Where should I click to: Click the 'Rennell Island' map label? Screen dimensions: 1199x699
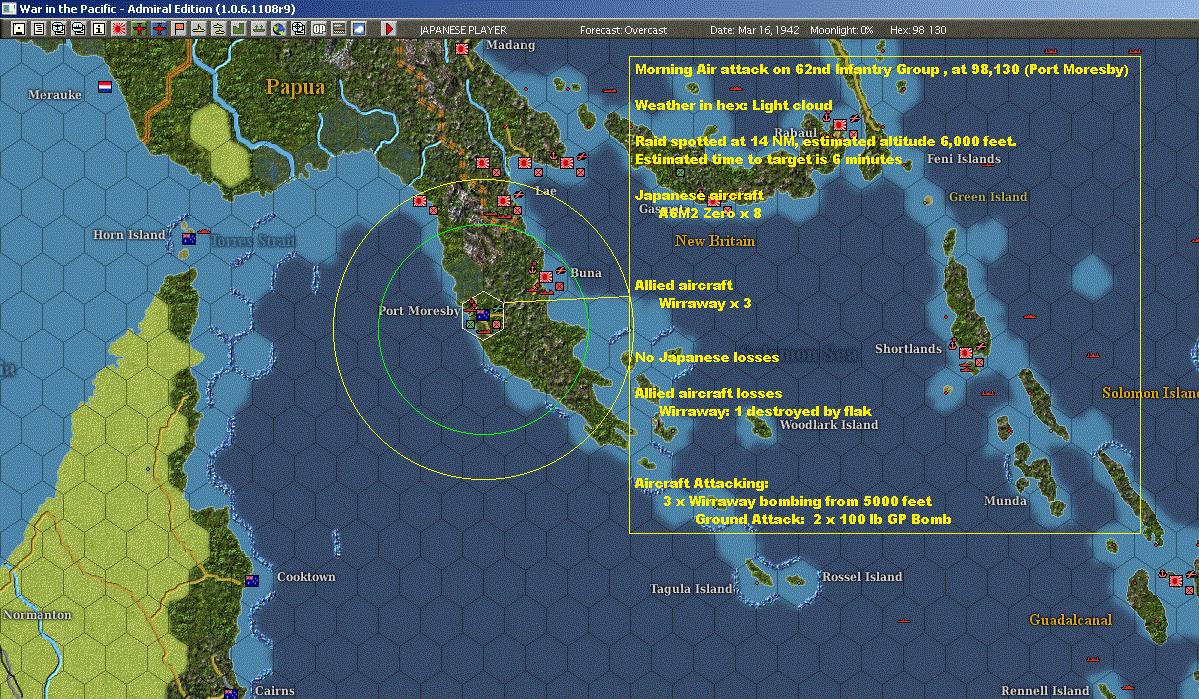click(x=1045, y=691)
